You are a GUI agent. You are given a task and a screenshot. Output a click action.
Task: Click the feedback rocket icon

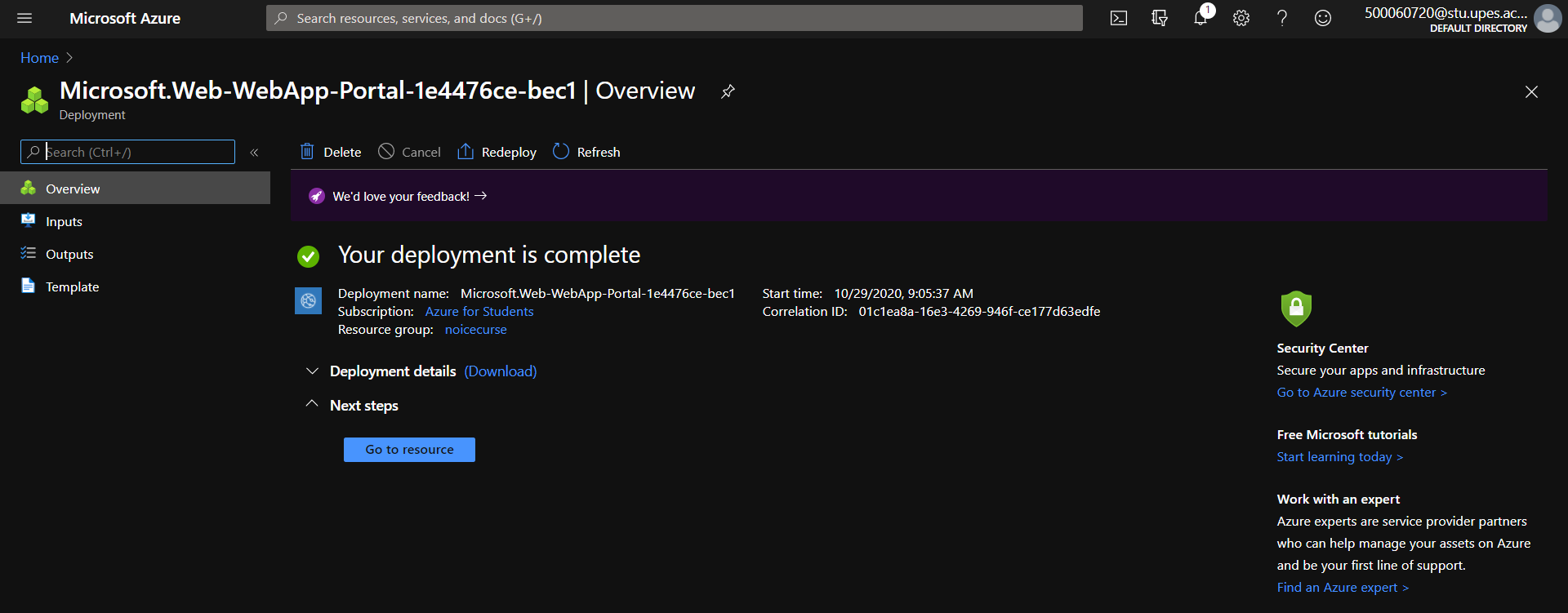coord(317,196)
